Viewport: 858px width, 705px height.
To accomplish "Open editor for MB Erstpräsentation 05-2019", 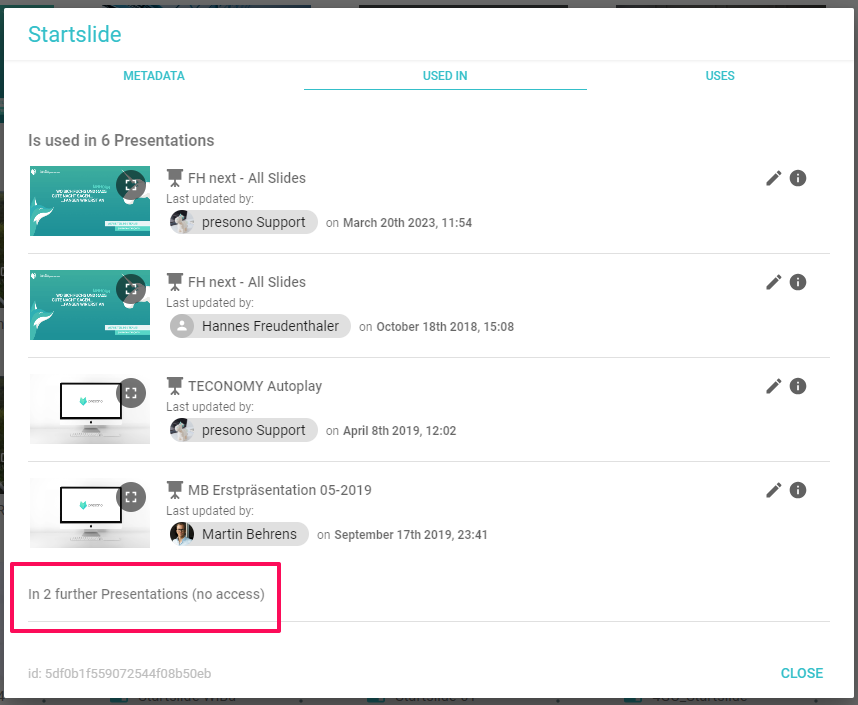I will [773, 490].
